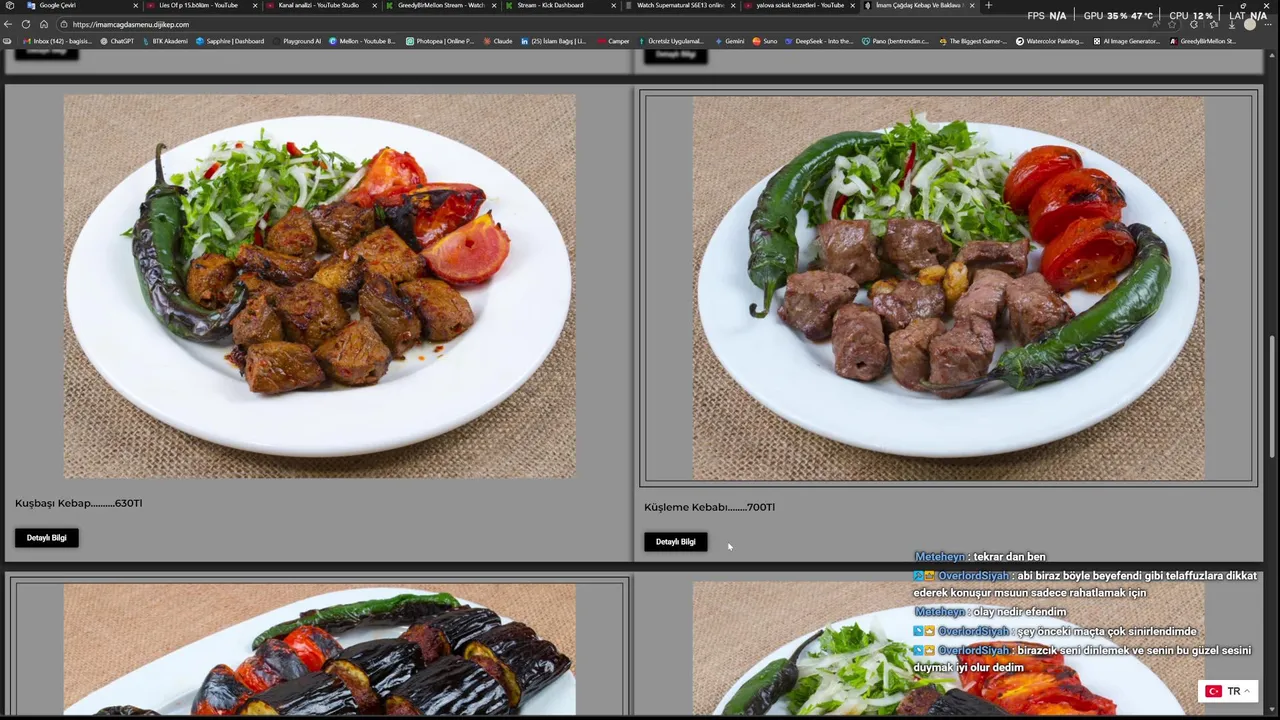
Task: Open the DeepSeek - Into the... bookmark
Action: click(819, 41)
